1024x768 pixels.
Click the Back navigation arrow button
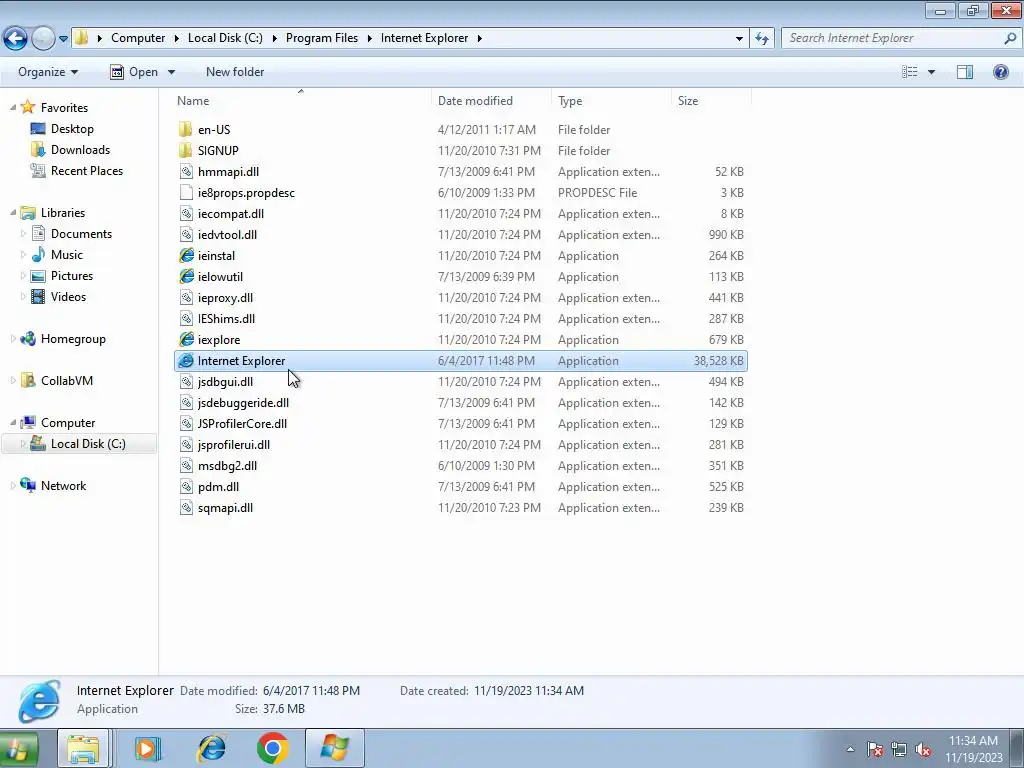(x=15, y=39)
